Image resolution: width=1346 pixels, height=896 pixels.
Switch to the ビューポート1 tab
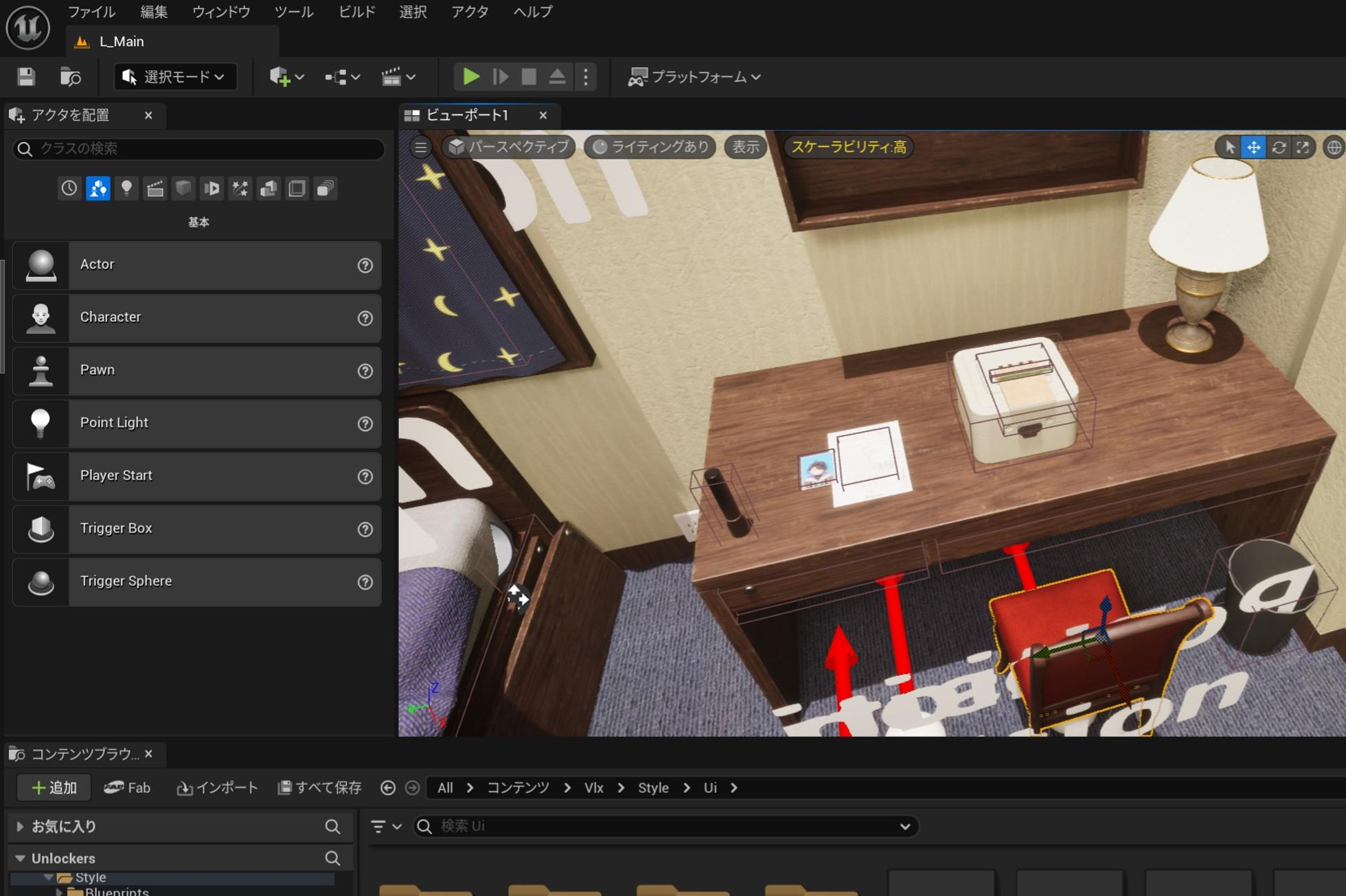coord(467,115)
